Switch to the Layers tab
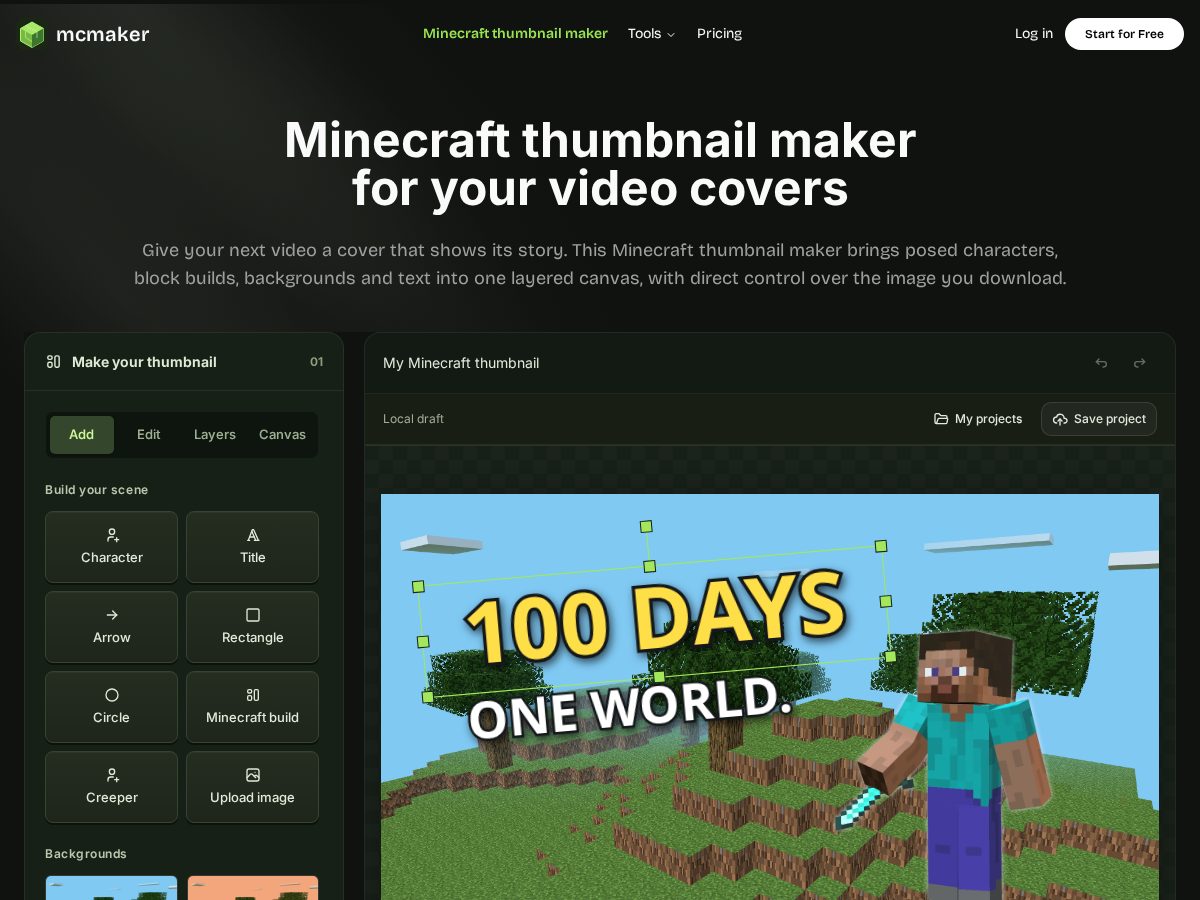Viewport: 1200px width, 900px height. (x=215, y=435)
